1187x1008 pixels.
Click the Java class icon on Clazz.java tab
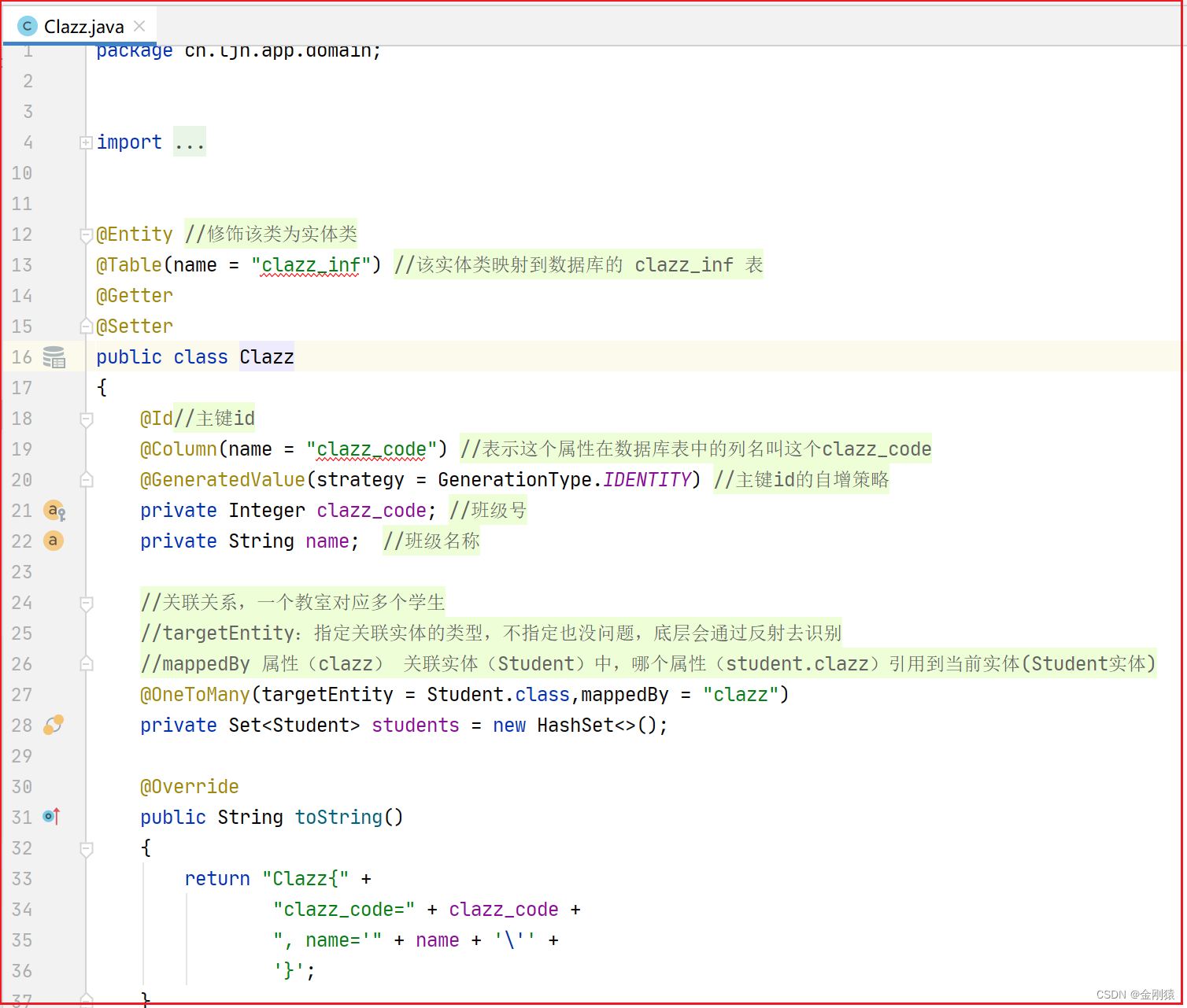[27, 26]
